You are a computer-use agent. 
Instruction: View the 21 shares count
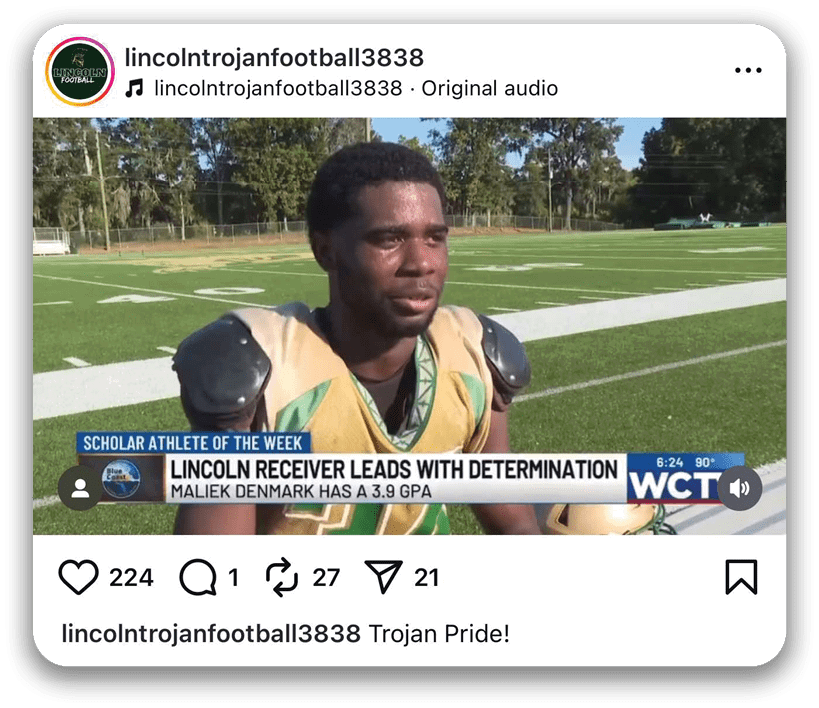pos(426,577)
